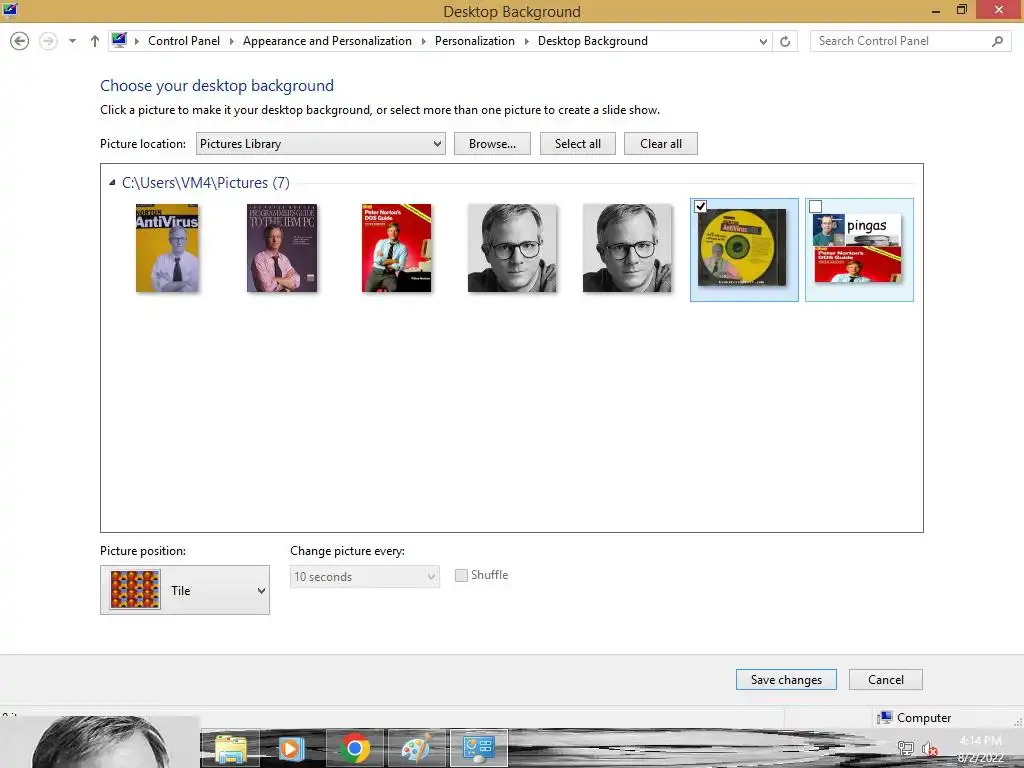Select the yellow AntiVirus CD thumbnail

(x=742, y=248)
